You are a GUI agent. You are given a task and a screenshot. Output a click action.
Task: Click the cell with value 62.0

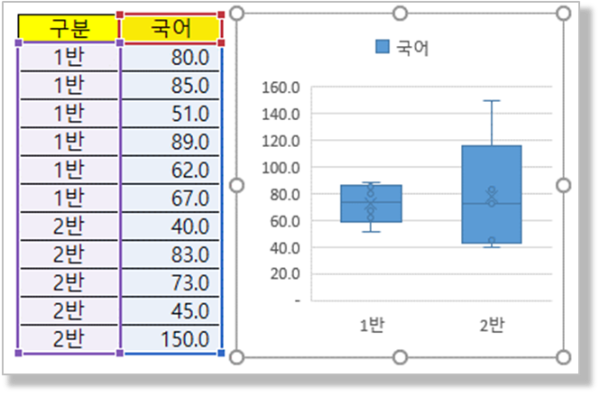171,169
